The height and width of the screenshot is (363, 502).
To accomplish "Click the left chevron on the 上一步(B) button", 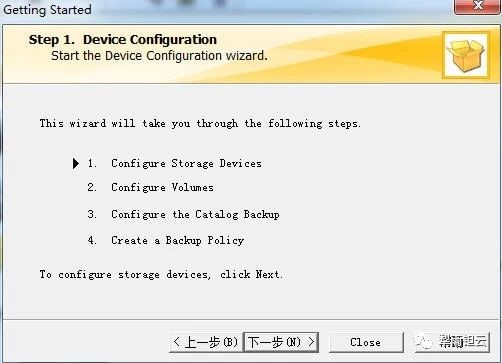I will pyautogui.click(x=177, y=342).
